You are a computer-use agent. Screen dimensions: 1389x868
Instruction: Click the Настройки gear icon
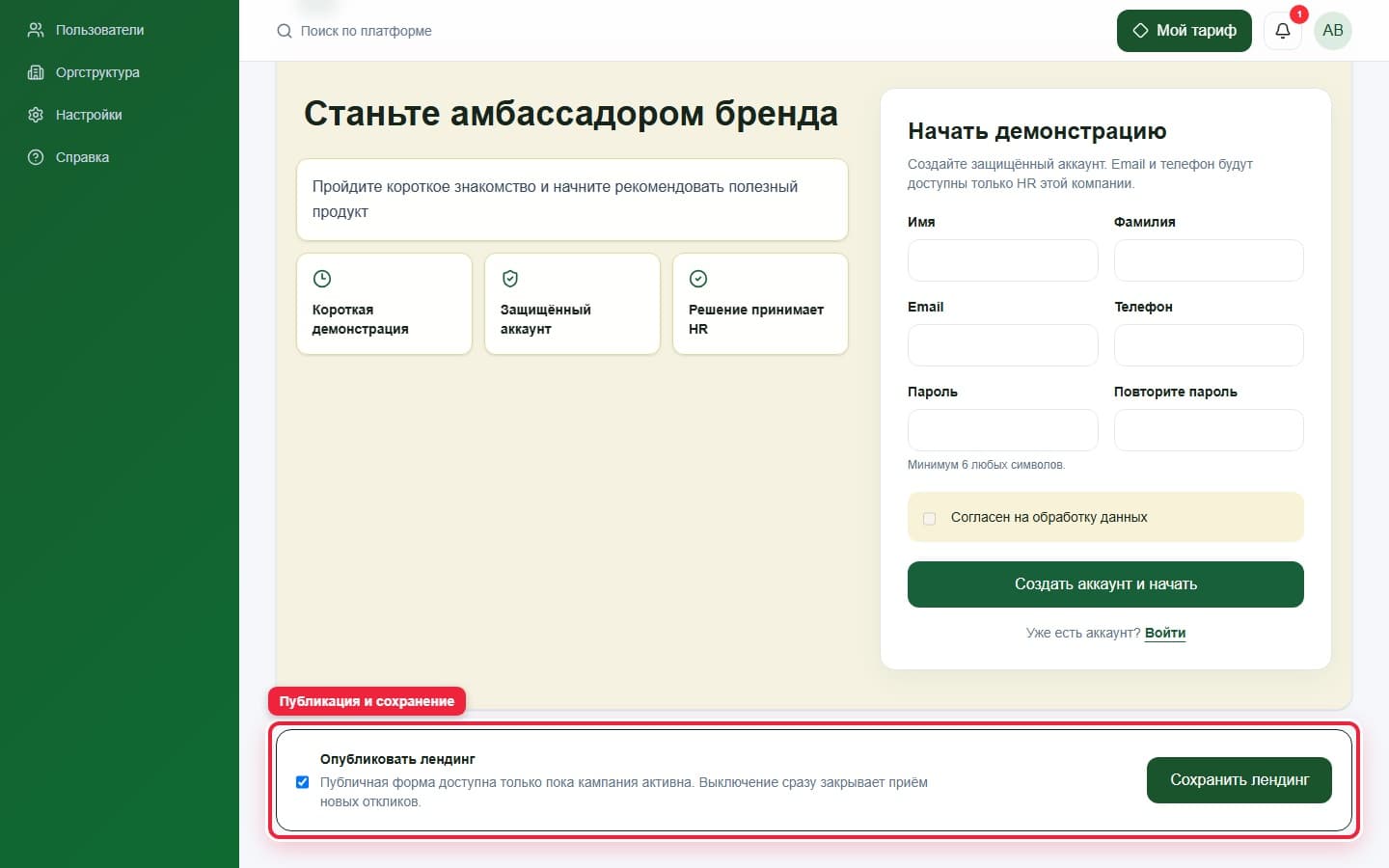click(x=36, y=115)
